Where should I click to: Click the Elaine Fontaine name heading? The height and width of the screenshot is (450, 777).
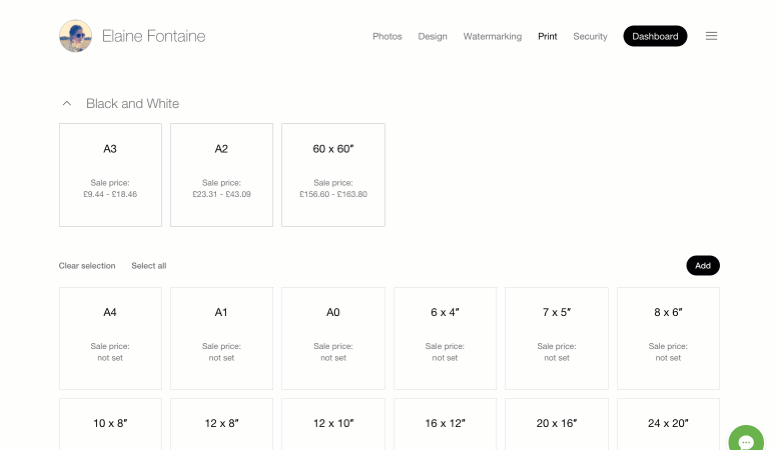pyautogui.click(x=154, y=36)
